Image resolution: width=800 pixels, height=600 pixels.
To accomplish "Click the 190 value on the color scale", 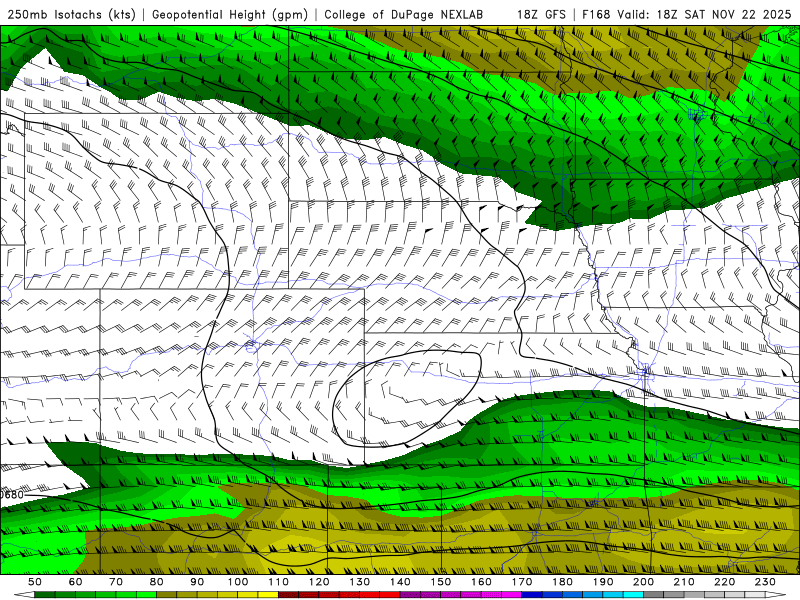I will [x=603, y=582].
